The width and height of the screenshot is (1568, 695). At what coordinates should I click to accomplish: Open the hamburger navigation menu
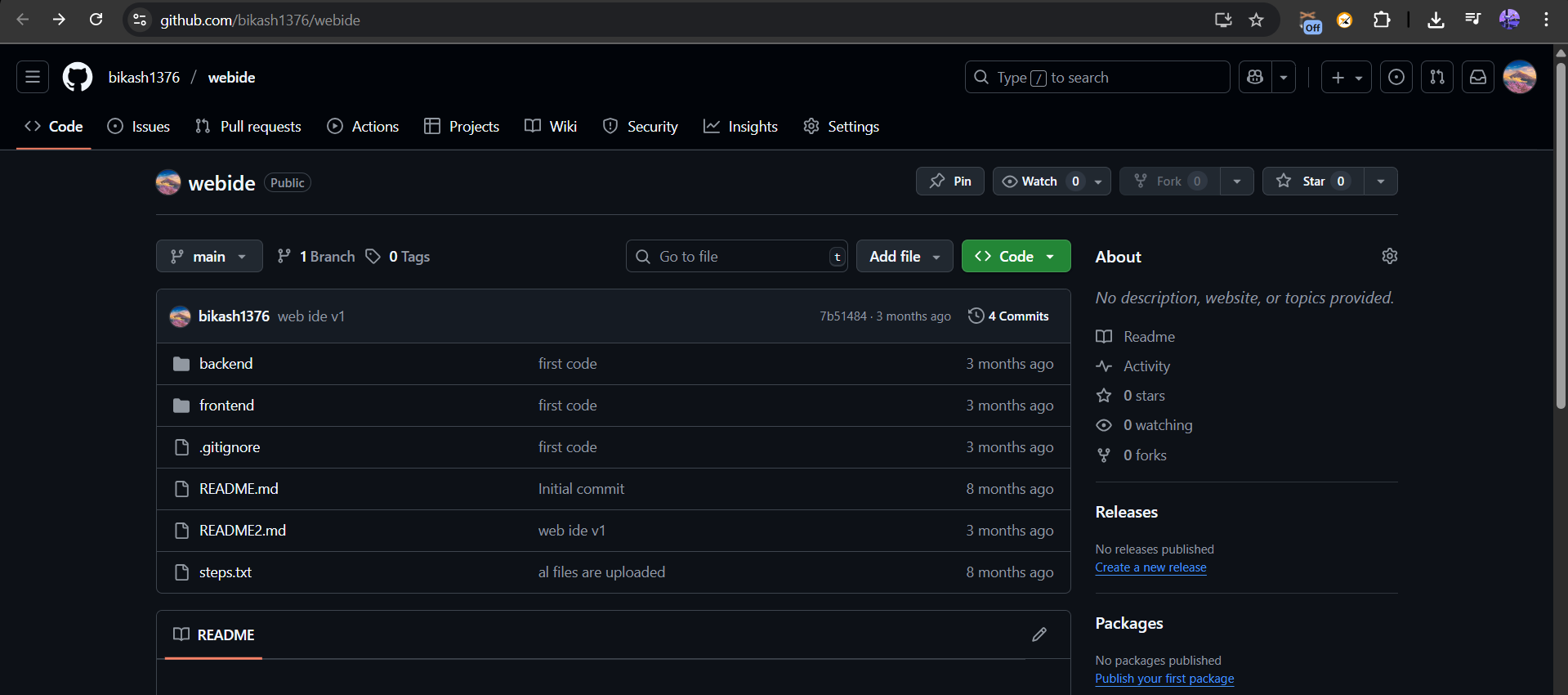(33, 78)
